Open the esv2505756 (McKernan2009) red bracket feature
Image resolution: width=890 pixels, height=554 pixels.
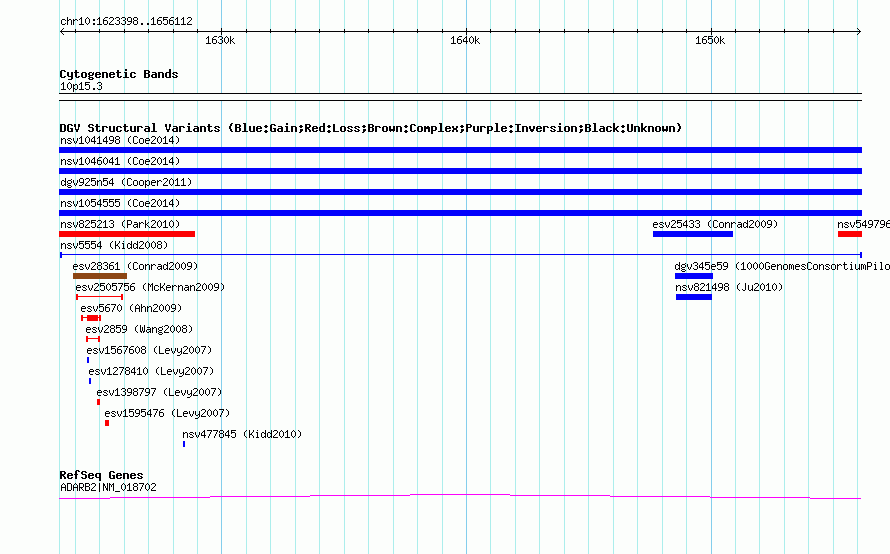pos(99,297)
